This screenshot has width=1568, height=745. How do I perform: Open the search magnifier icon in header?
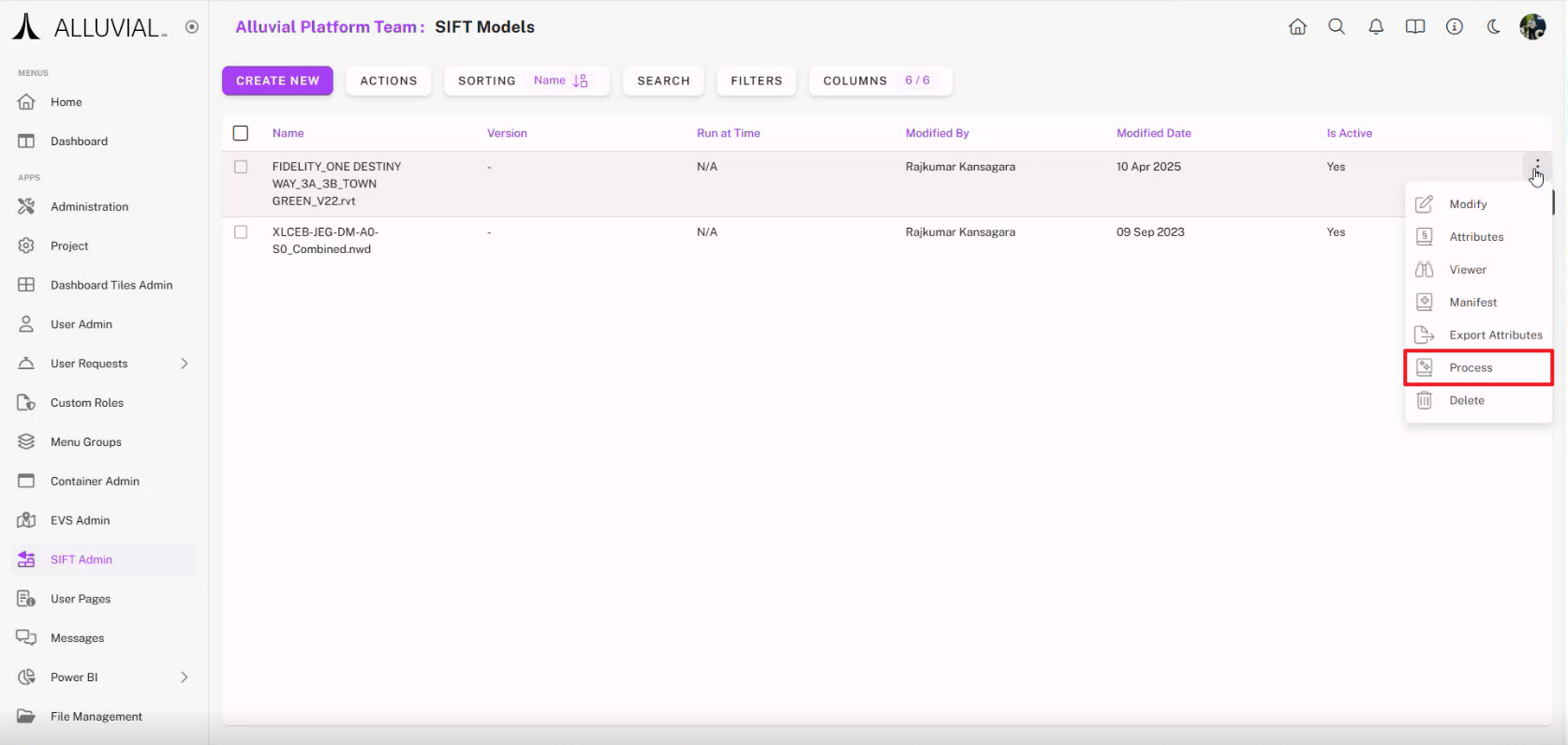point(1337,27)
